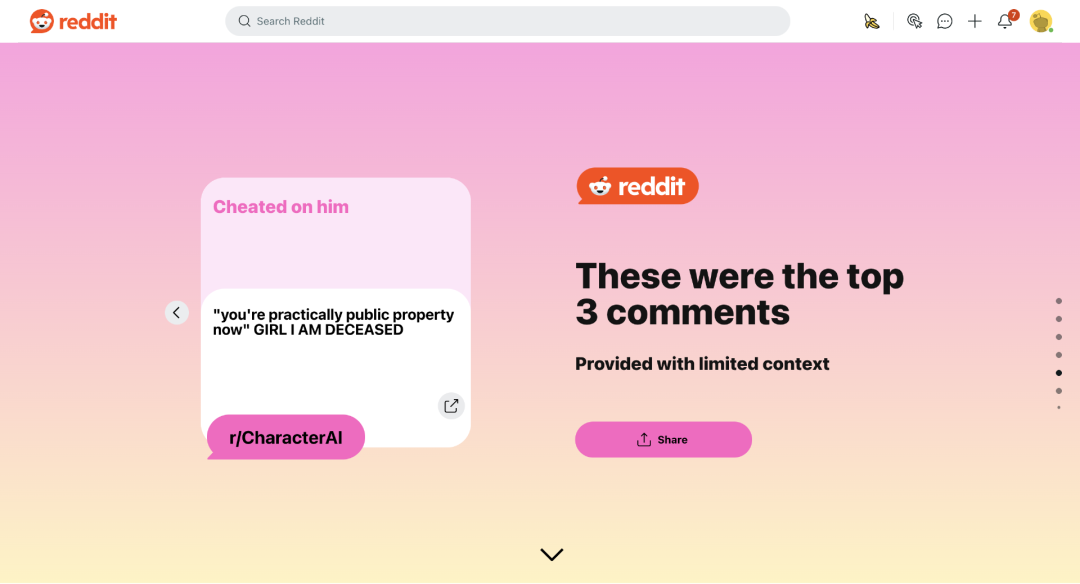Open the r/CharacterAI community bubble
This screenshot has height=584, width=1080.
pyautogui.click(x=286, y=437)
